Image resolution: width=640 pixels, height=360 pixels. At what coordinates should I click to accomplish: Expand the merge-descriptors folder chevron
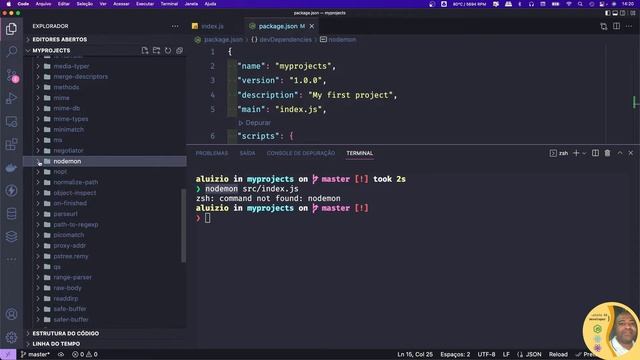pyautogui.click(x=38, y=77)
